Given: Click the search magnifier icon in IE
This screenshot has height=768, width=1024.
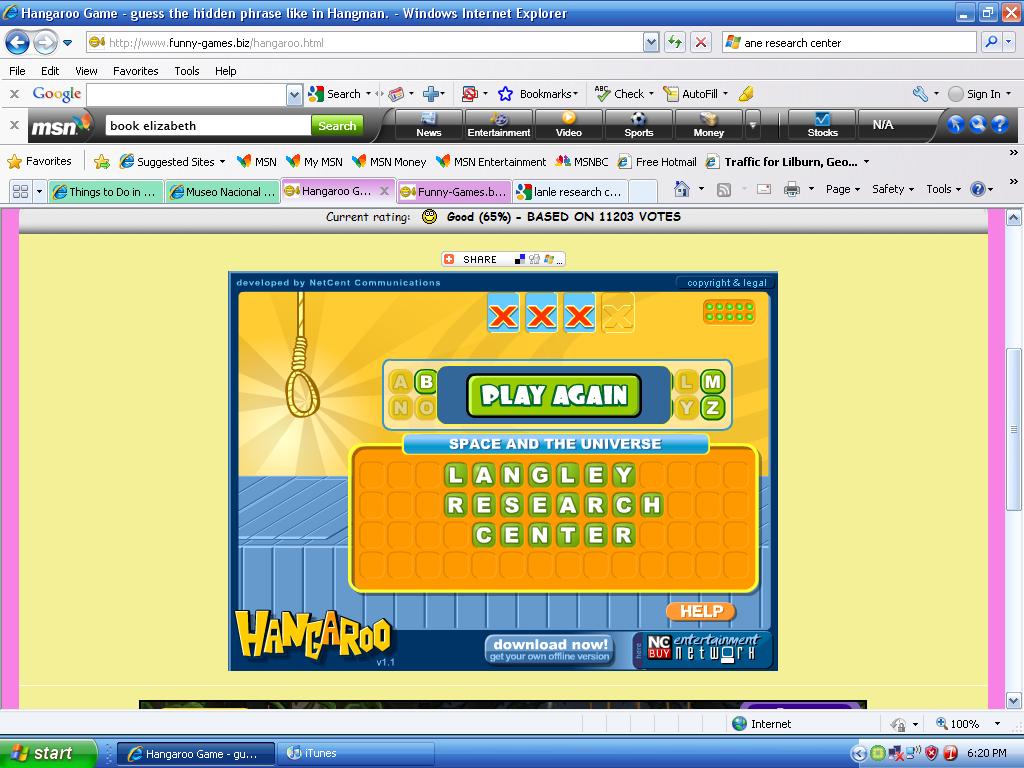Looking at the screenshot, I should pyautogui.click(x=991, y=42).
